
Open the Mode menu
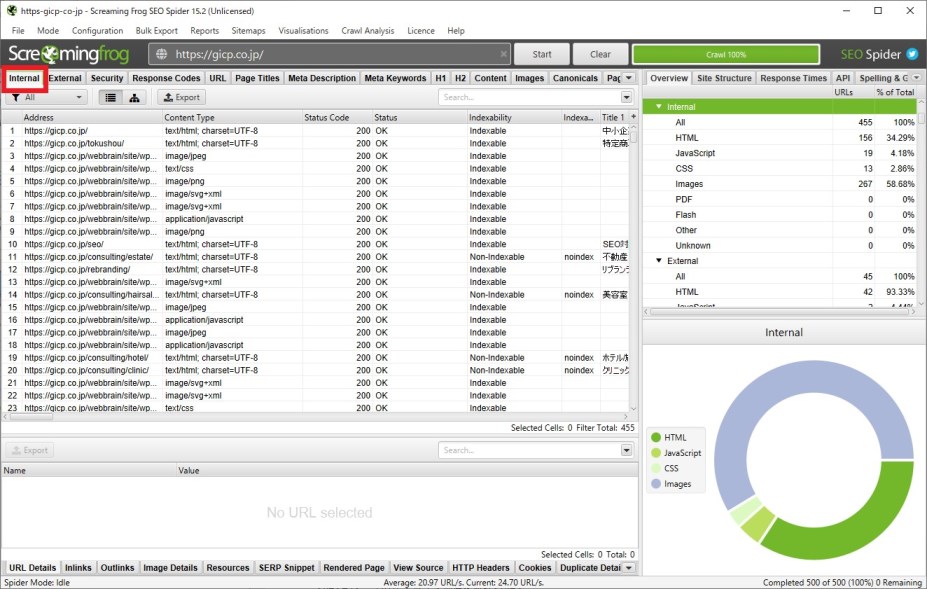[48, 31]
